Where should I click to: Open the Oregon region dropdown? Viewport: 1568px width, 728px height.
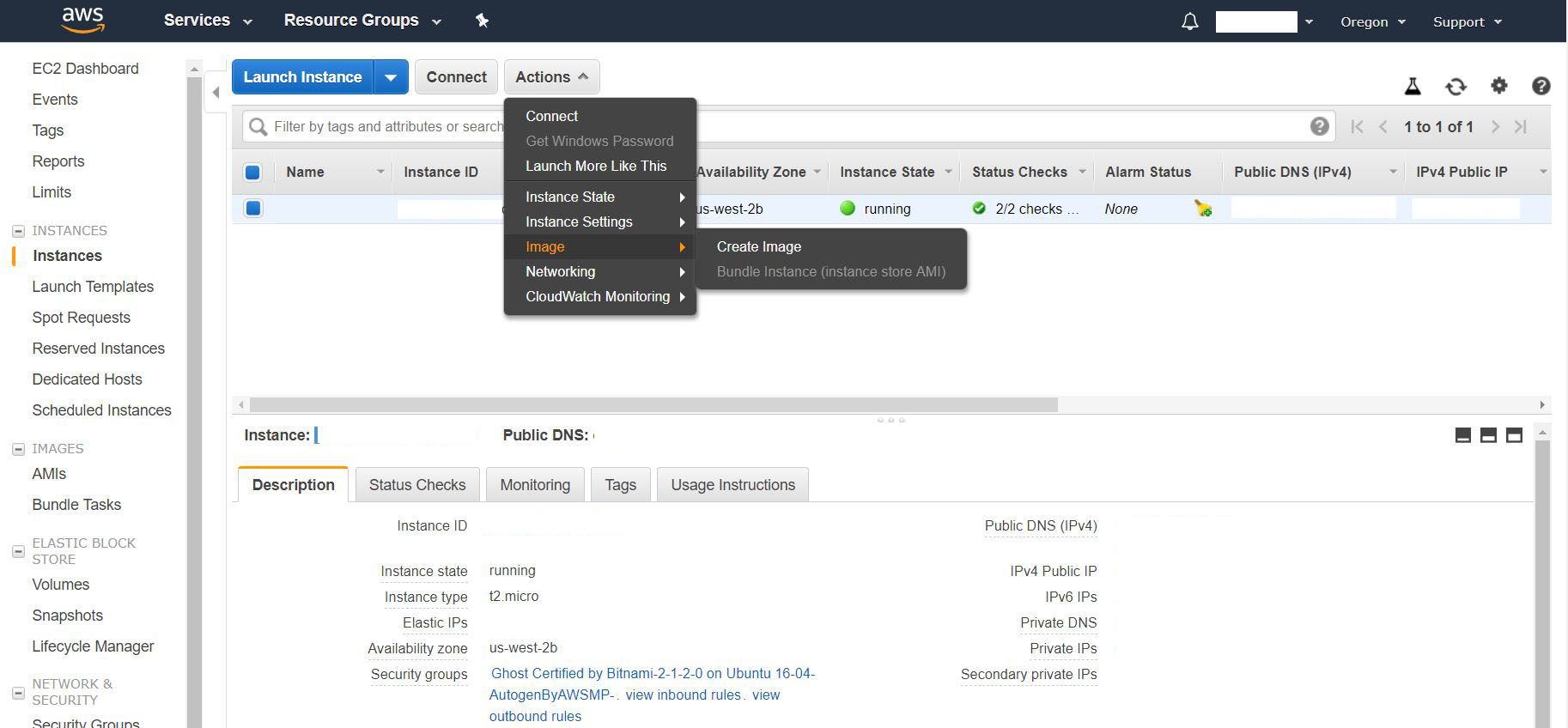coord(1373,21)
